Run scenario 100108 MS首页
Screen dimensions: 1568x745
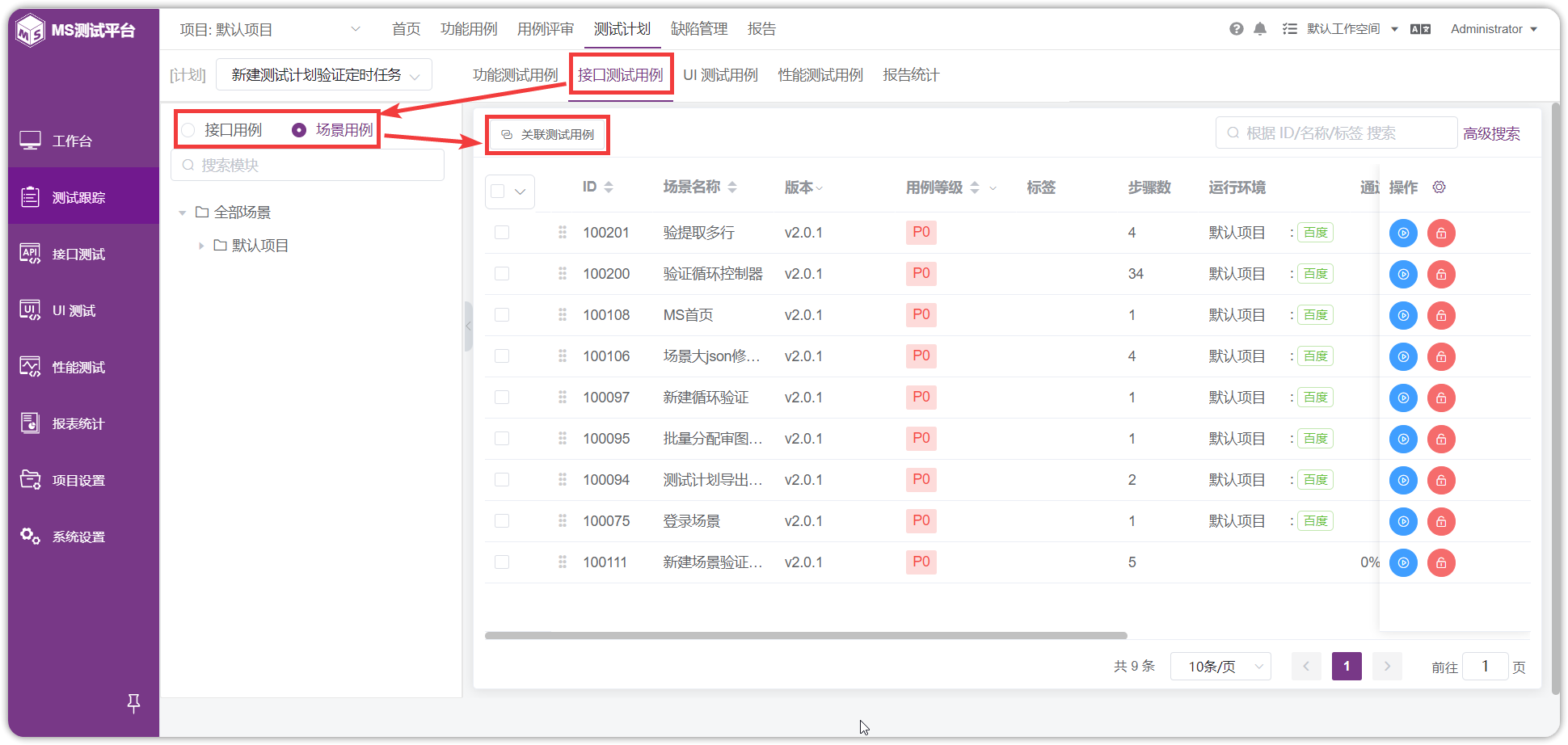pyautogui.click(x=1404, y=315)
